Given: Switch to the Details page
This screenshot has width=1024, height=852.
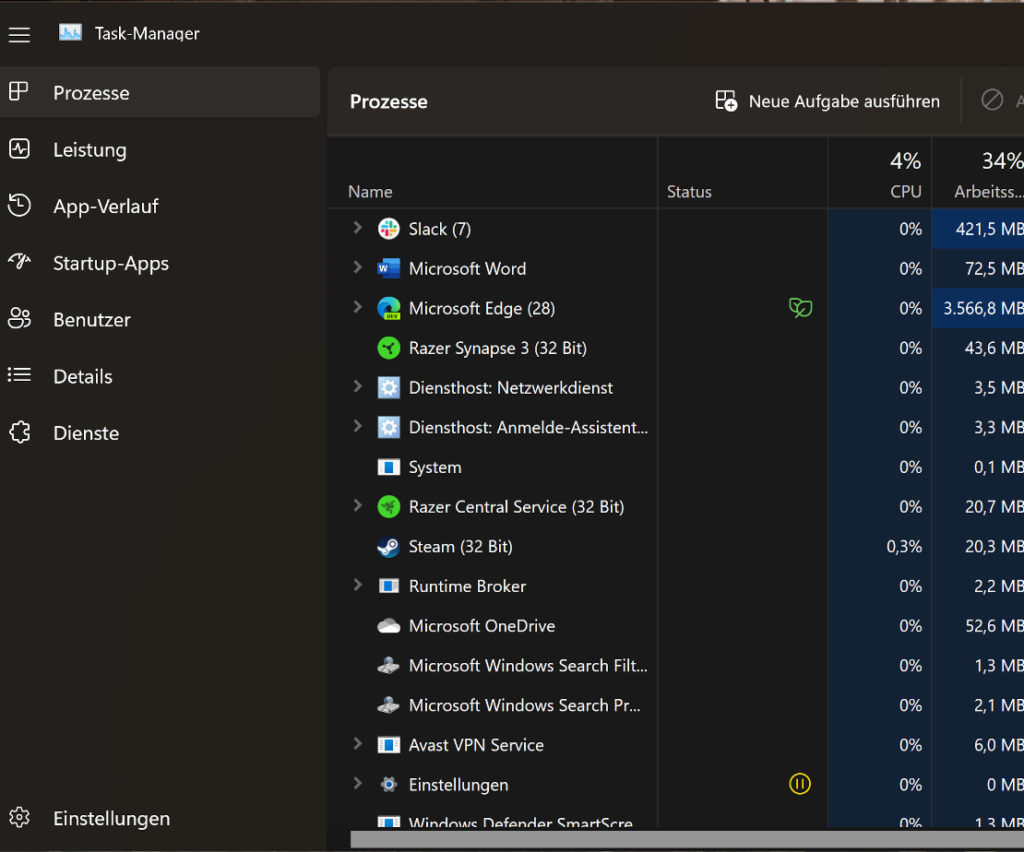Looking at the screenshot, I should [160, 376].
